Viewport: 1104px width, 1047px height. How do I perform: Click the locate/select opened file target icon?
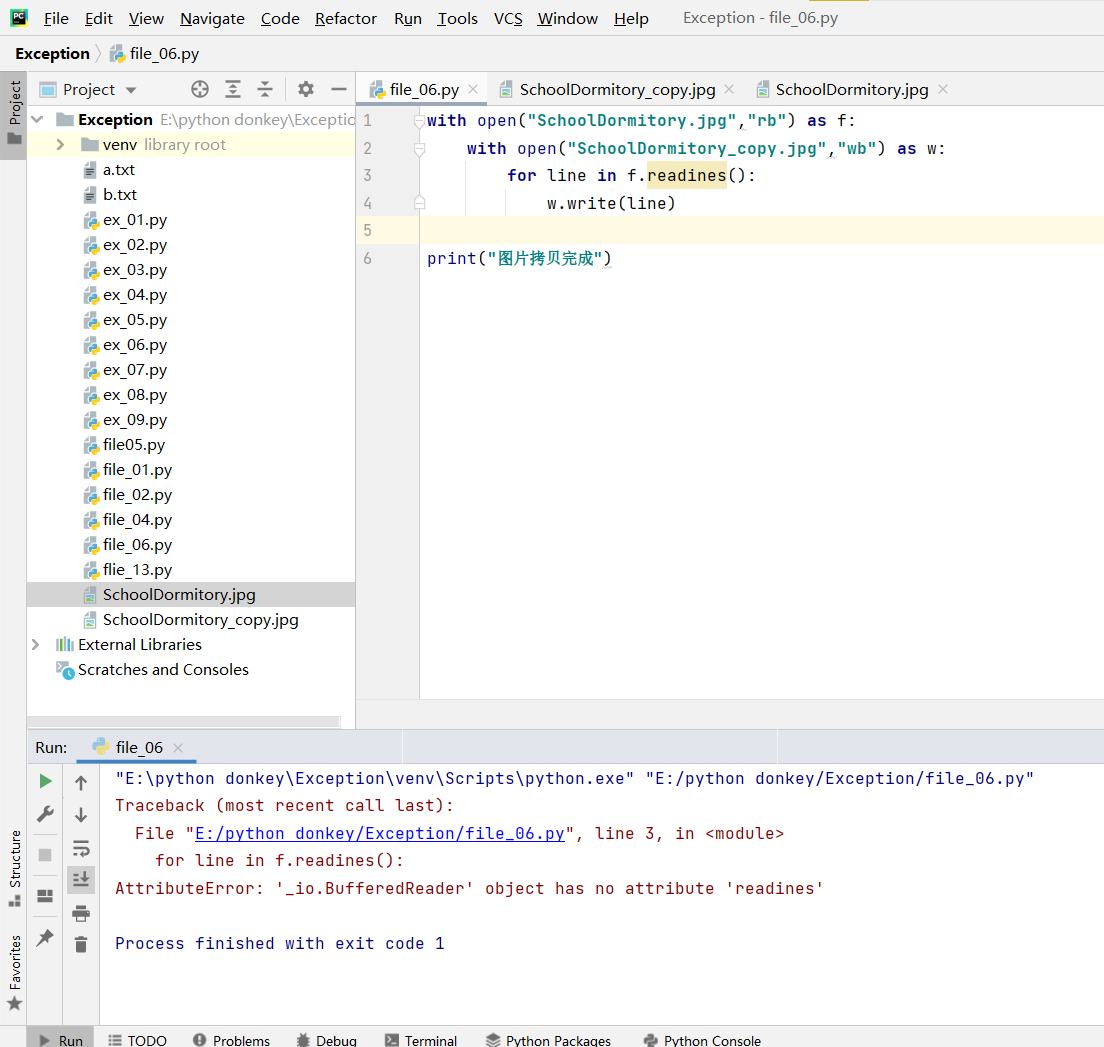tap(200, 89)
